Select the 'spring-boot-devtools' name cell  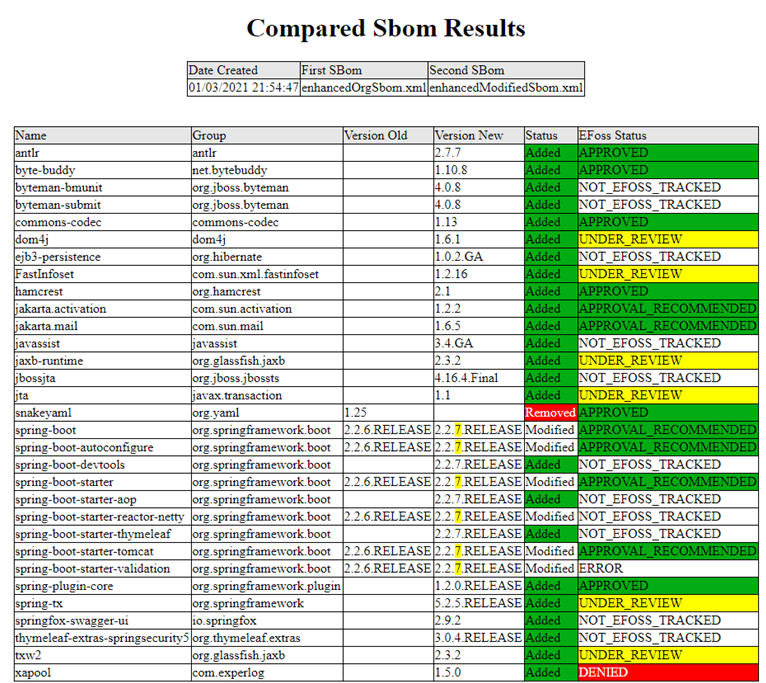[103, 465]
